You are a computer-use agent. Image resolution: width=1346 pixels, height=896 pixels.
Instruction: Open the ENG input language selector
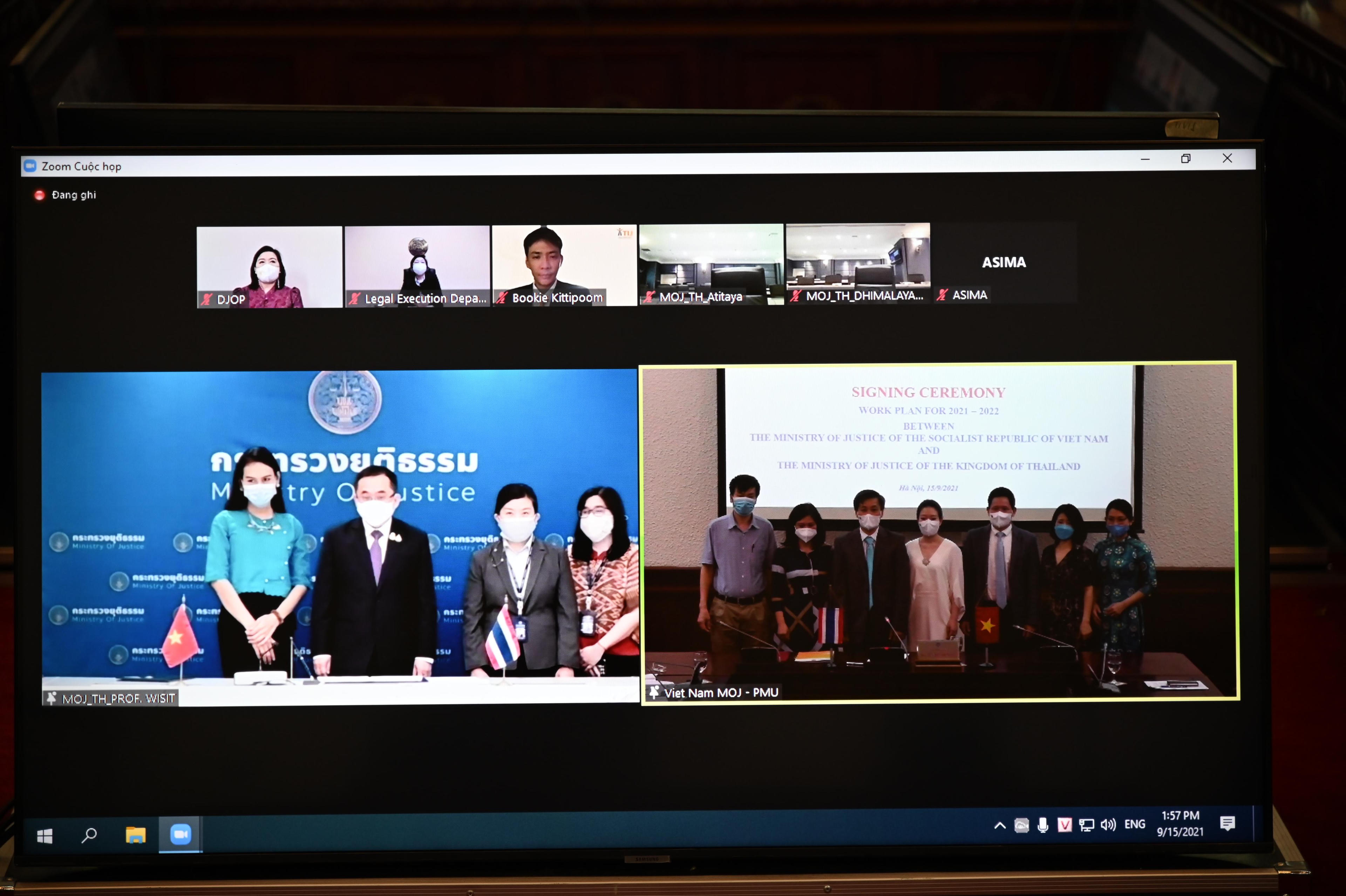click(1135, 824)
